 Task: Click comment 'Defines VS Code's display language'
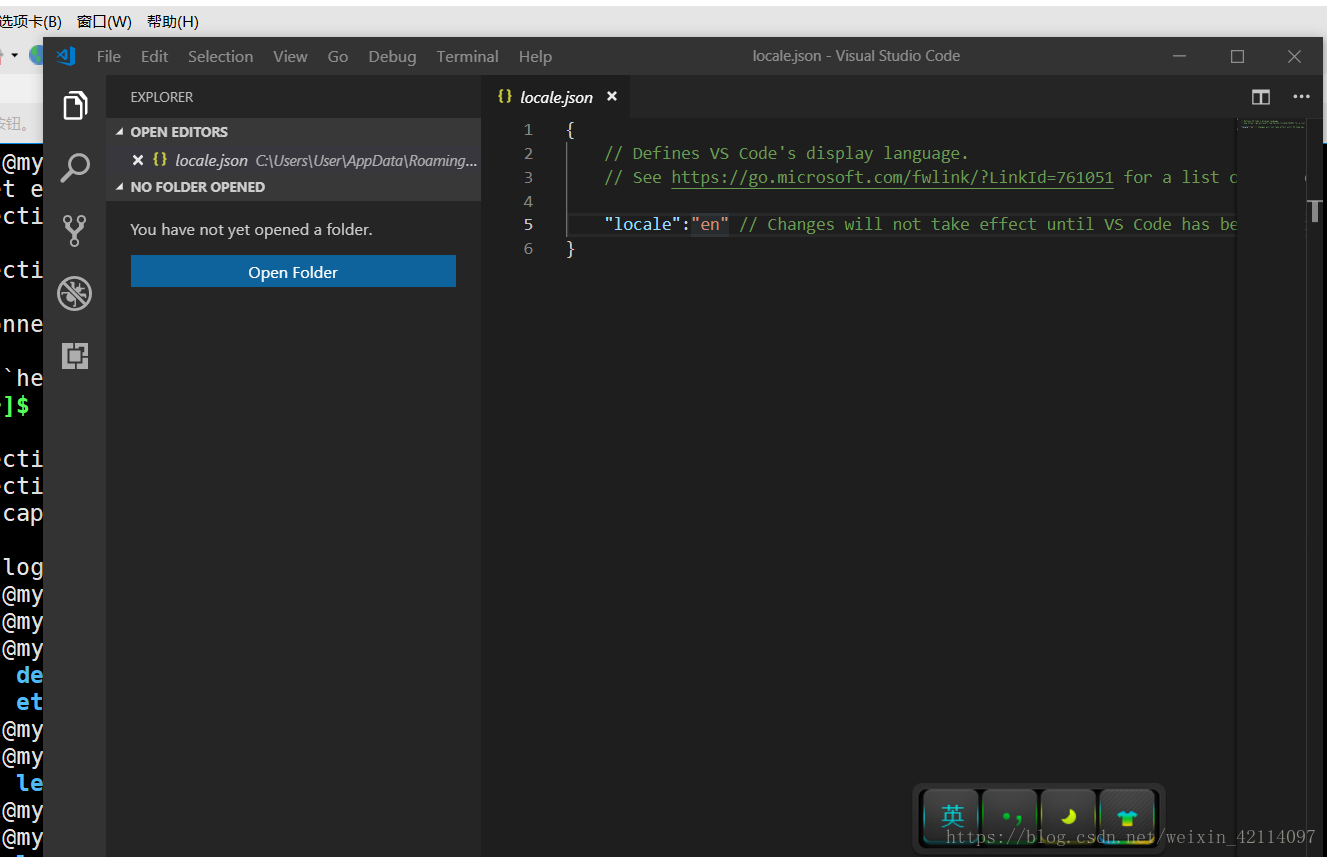point(786,153)
